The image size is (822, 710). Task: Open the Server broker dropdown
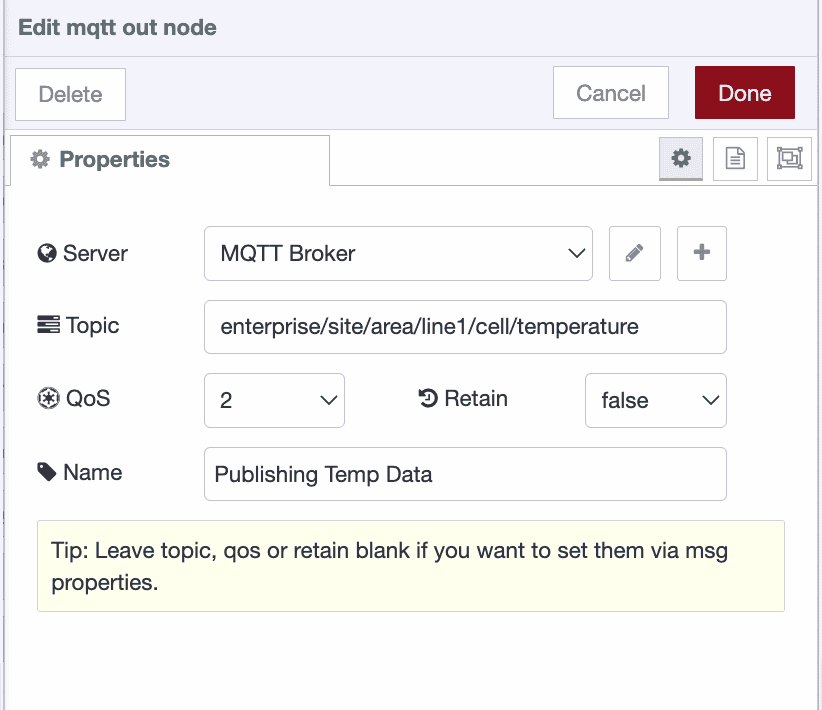398,253
